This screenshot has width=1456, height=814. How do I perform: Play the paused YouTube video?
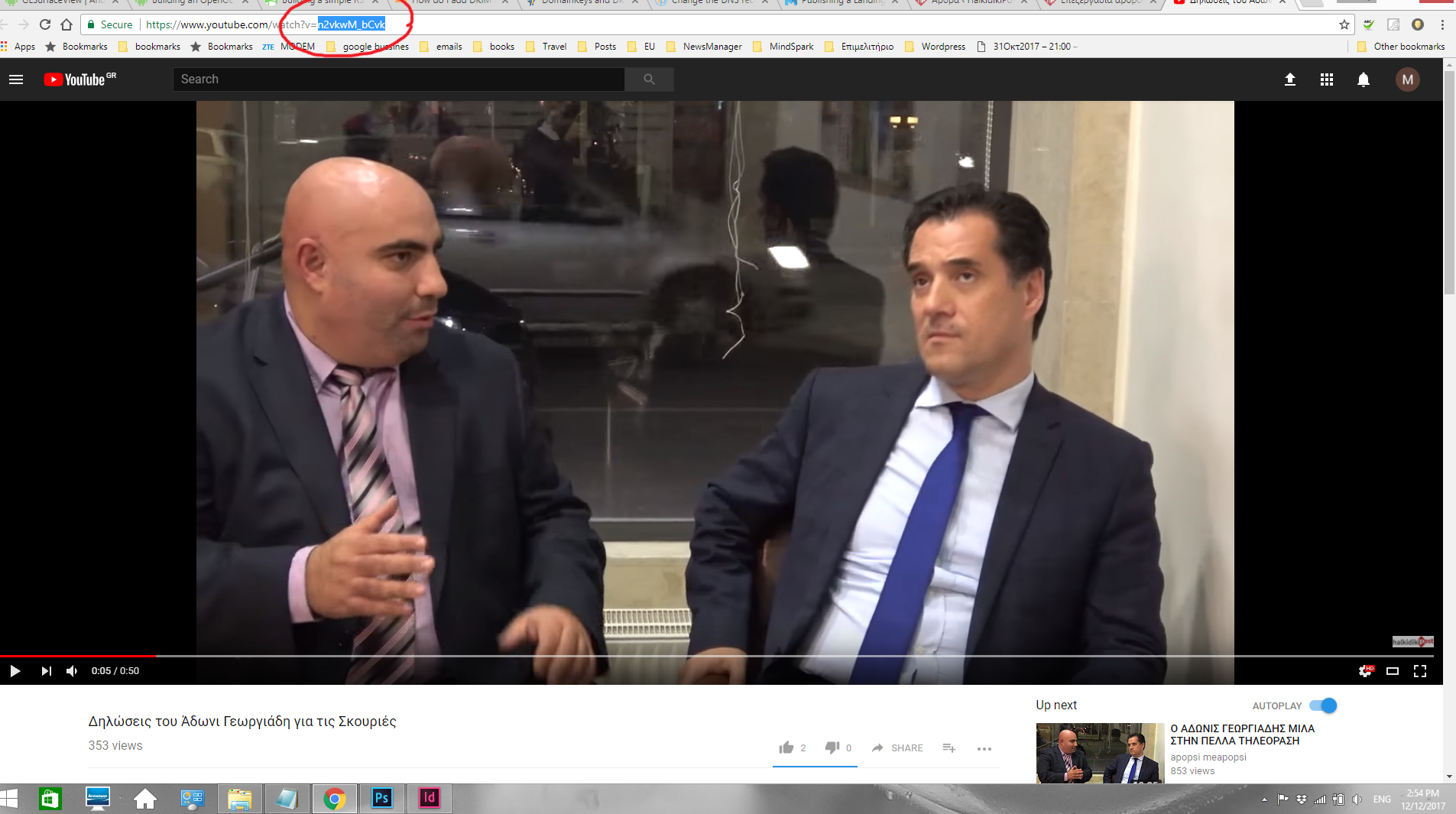coord(15,671)
